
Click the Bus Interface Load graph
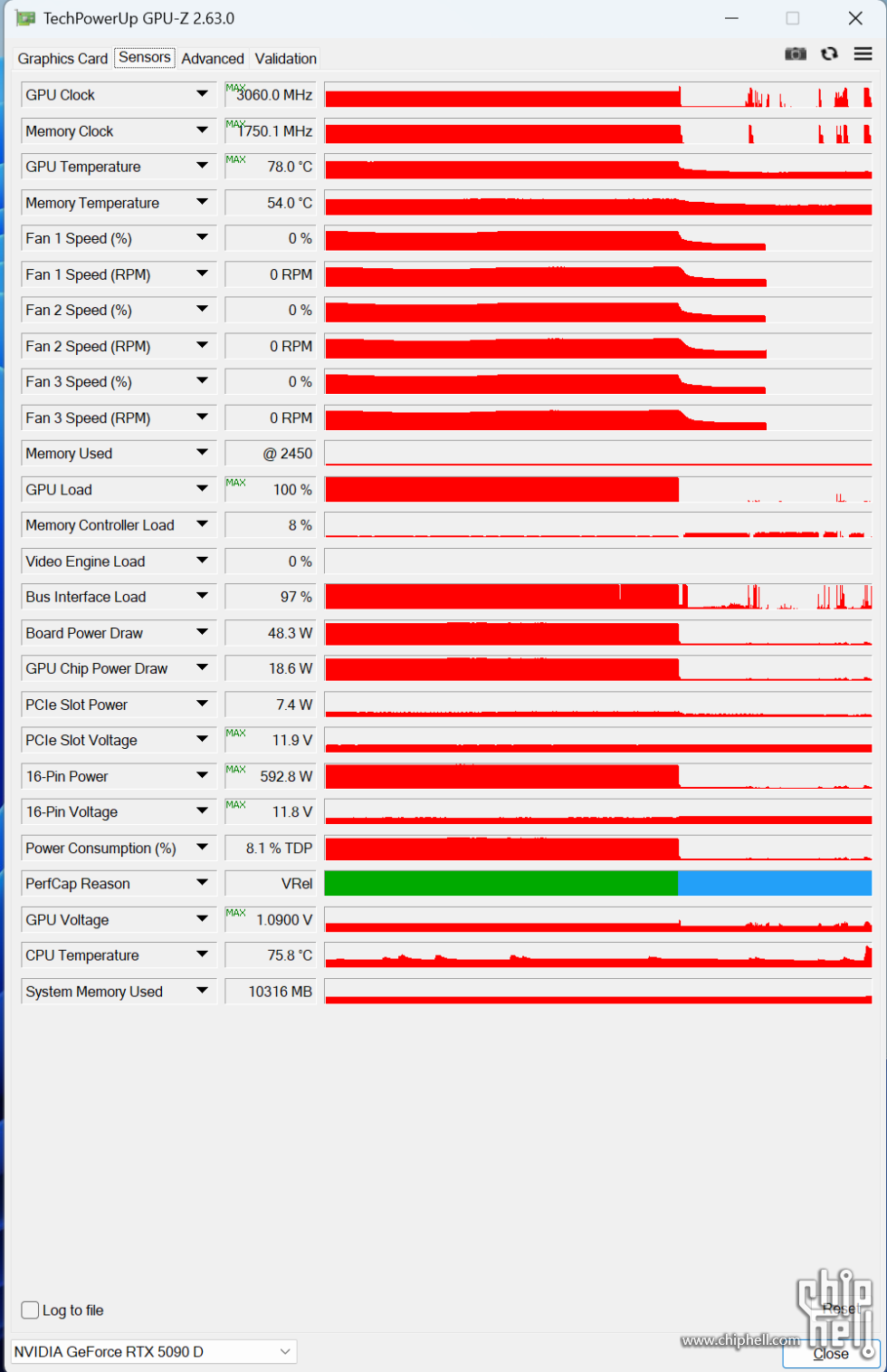click(598, 597)
